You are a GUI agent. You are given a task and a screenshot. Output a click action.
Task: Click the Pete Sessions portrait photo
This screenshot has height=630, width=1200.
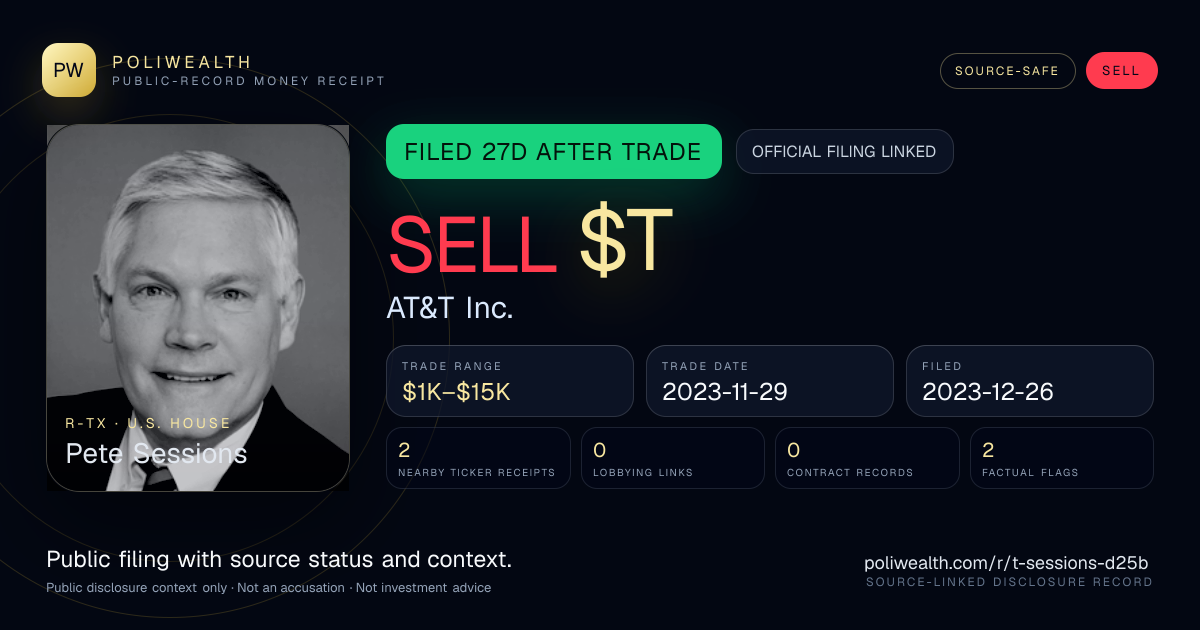[x=198, y=308]
